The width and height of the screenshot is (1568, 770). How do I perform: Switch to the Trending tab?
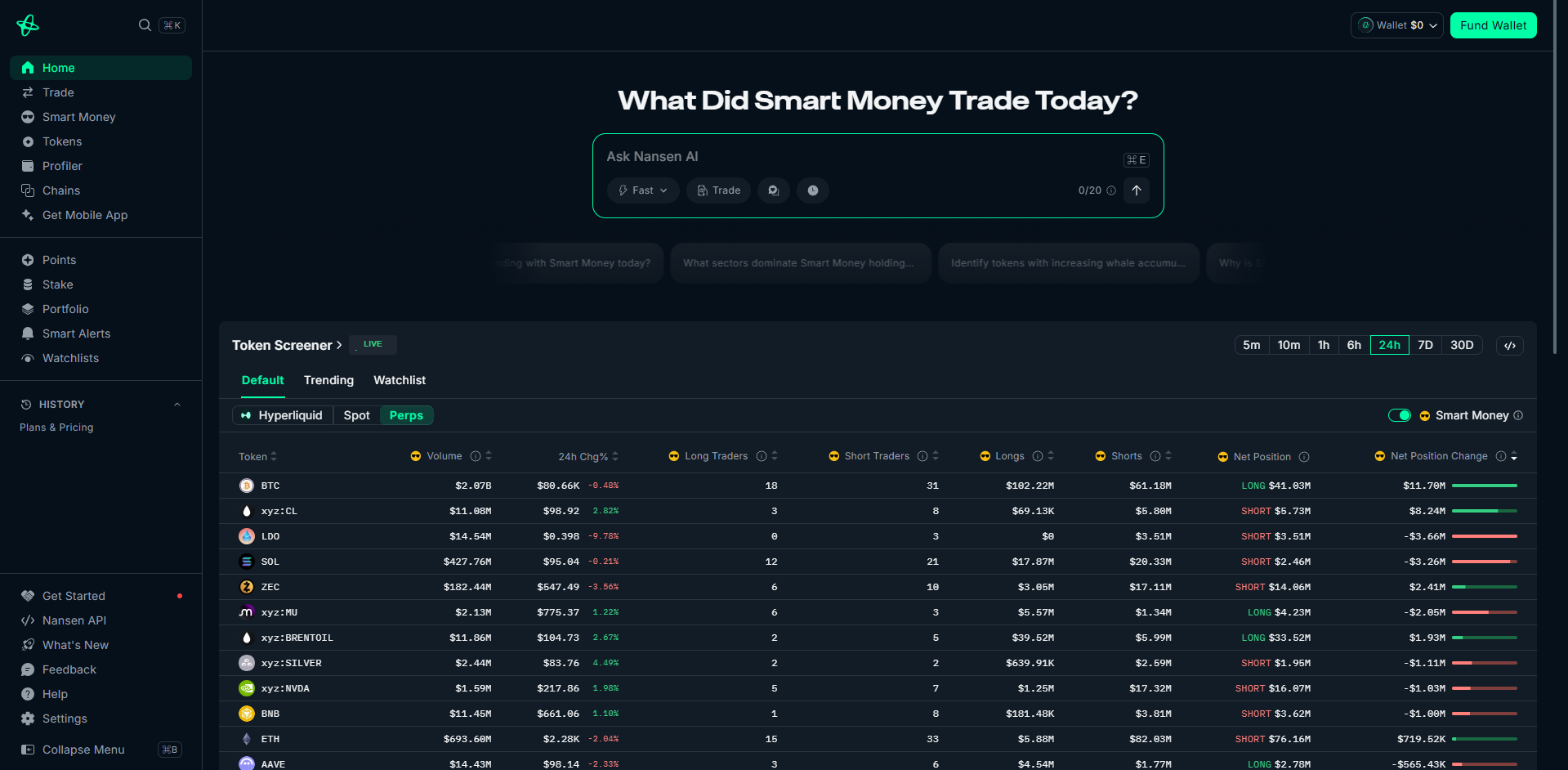[328, 380]
